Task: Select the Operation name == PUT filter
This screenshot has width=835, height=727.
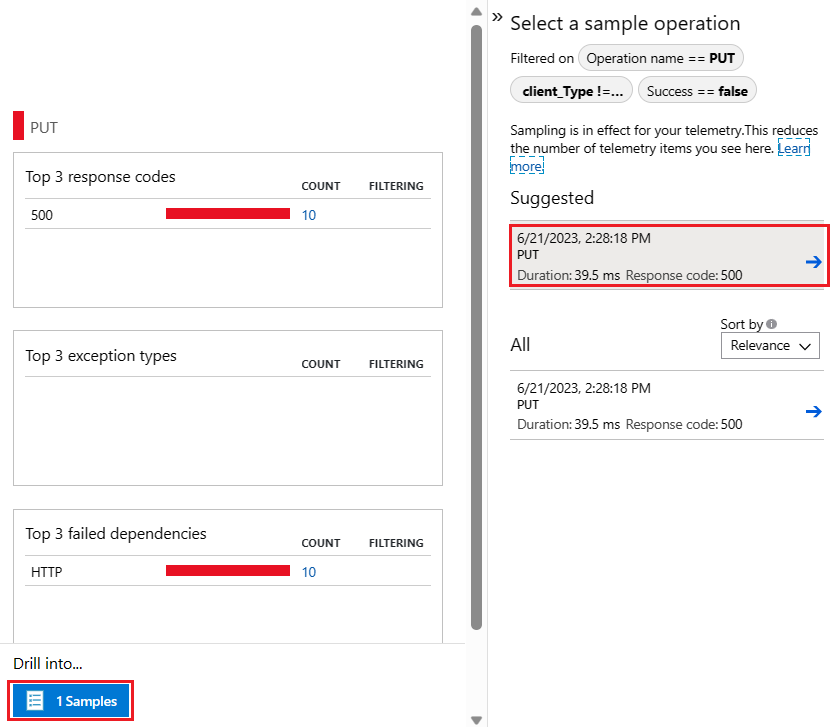Action: (660, 58)
